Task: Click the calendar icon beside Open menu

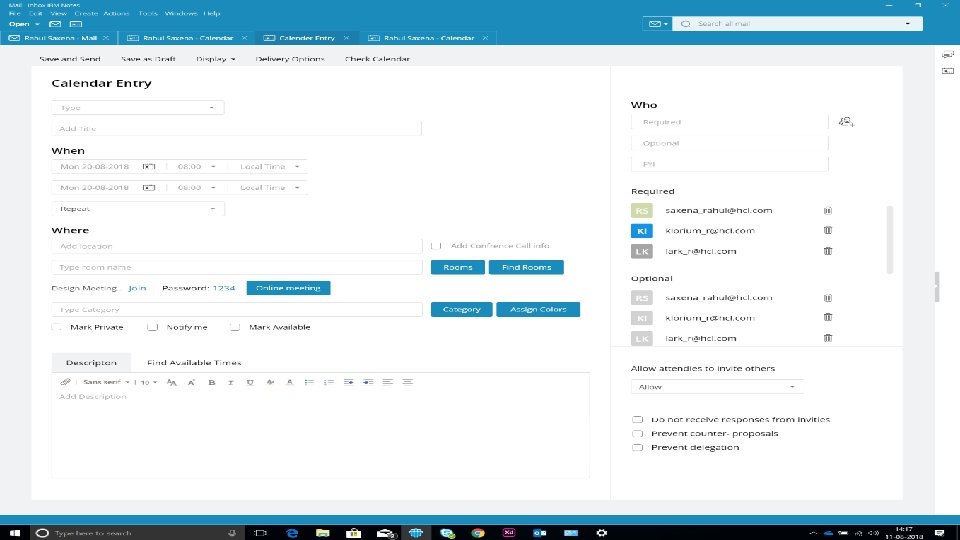Action: pos(76,24)
